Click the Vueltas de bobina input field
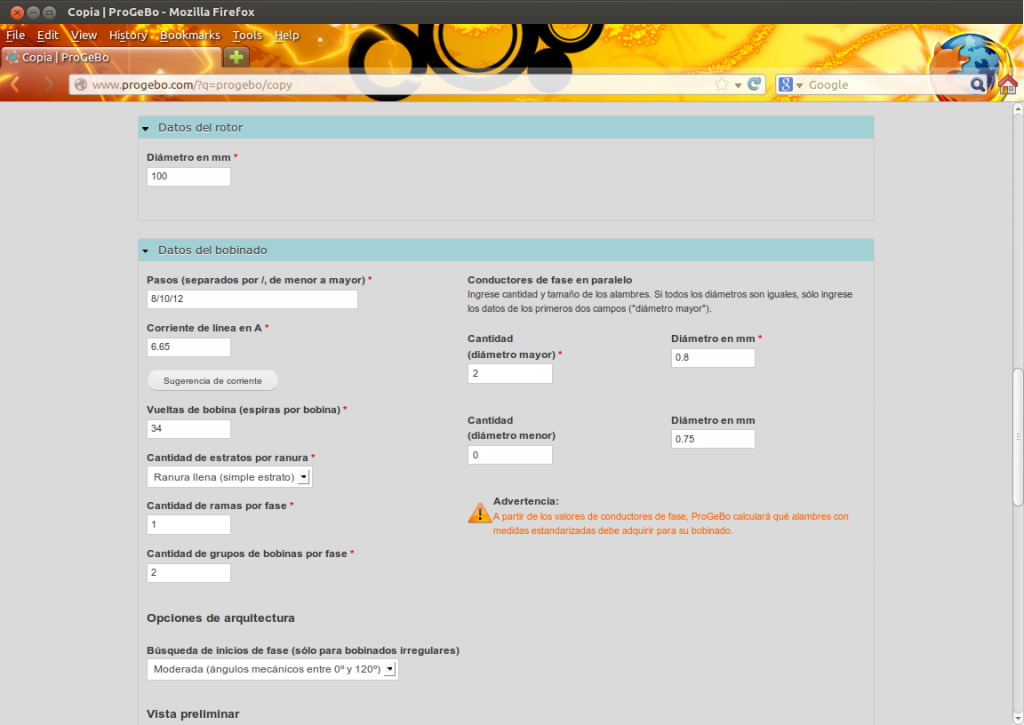 (188, 429)
